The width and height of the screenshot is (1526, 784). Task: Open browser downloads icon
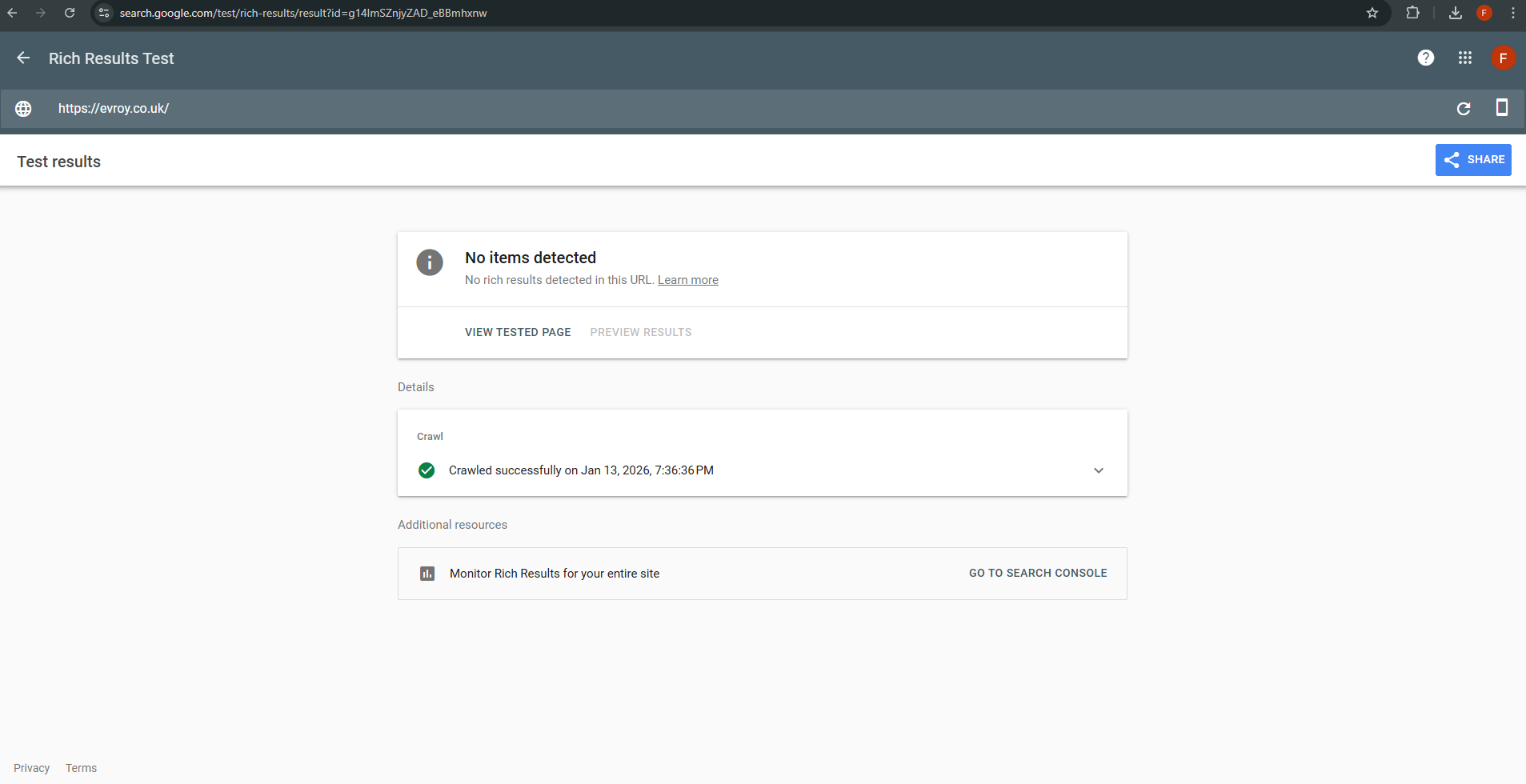pyautogui.click(x=1455, y=13)
